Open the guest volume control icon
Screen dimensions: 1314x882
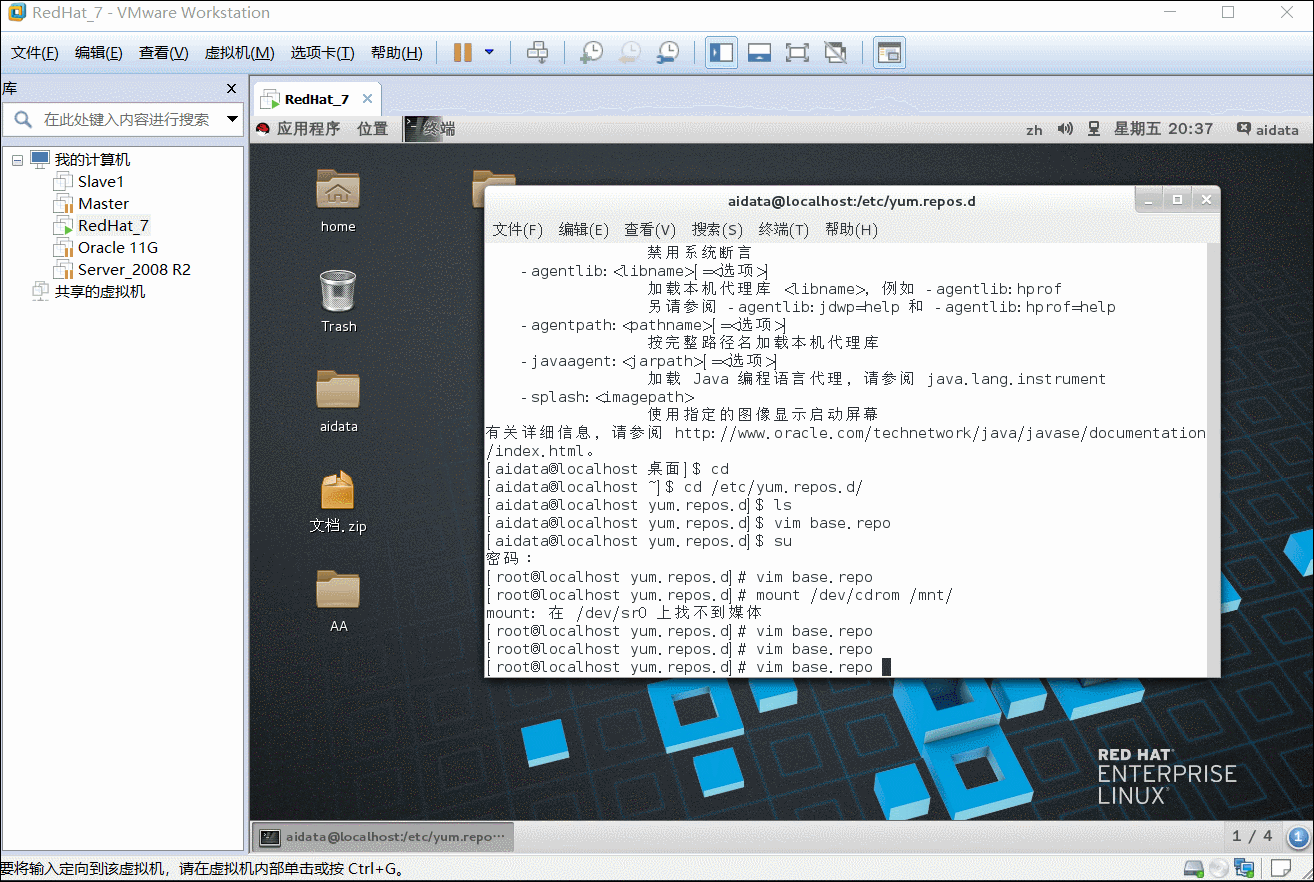pos(1065,129)
